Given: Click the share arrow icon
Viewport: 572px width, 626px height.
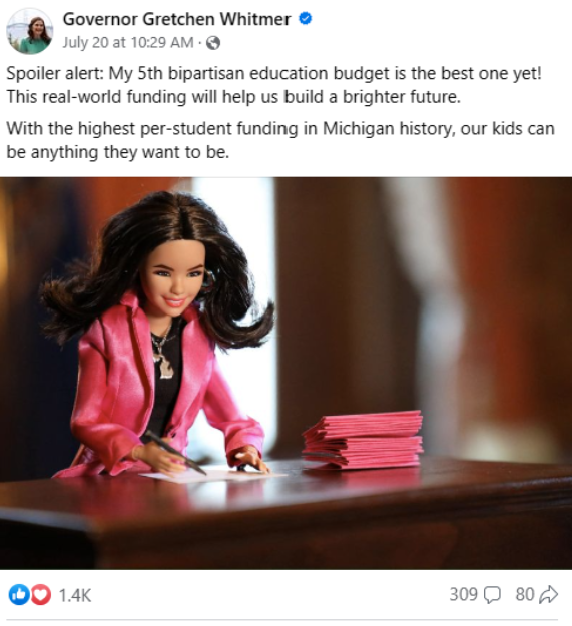Looking at the screenshot, I should 548,594.
